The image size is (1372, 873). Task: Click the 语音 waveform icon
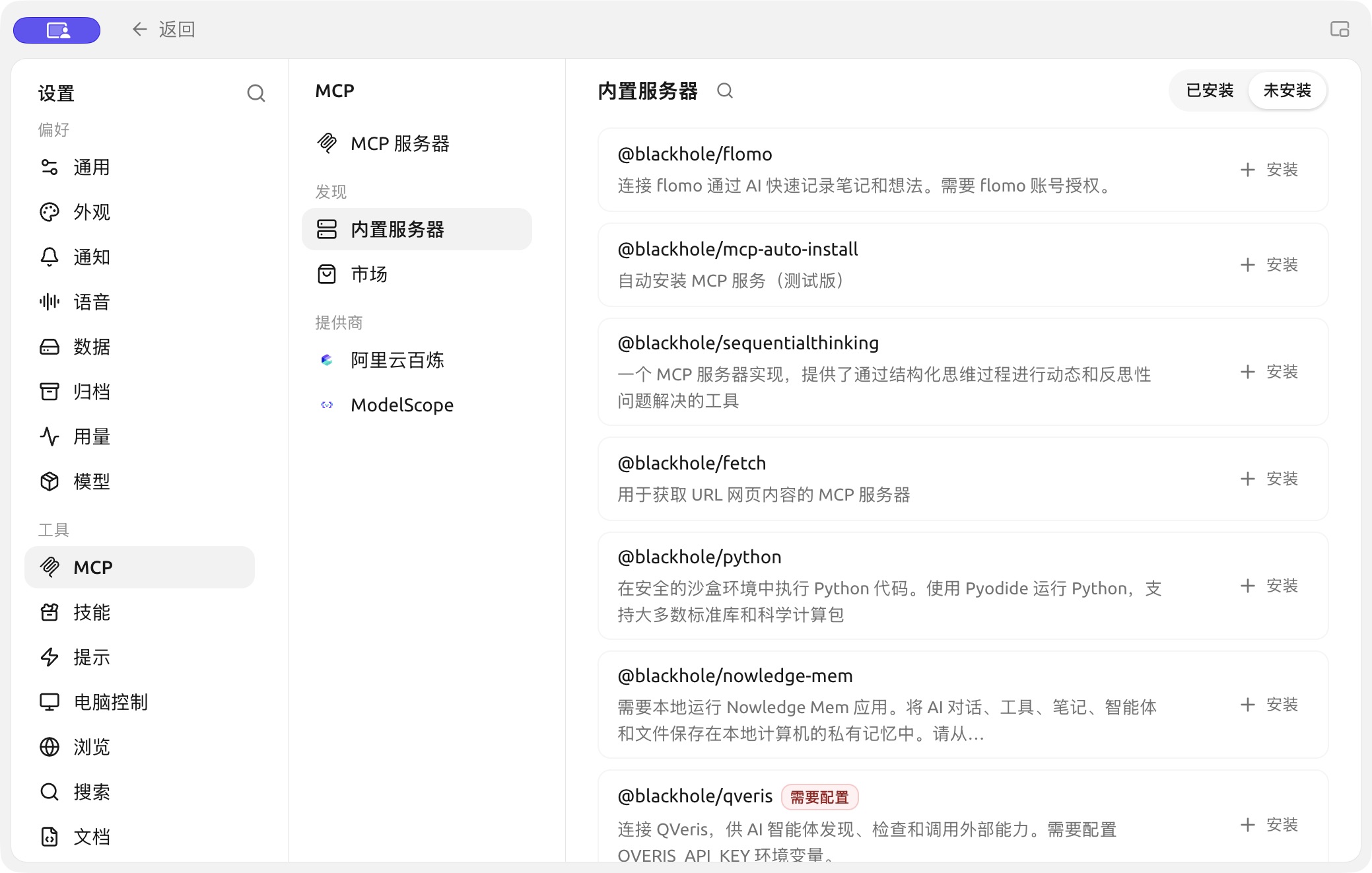[50, 302]
